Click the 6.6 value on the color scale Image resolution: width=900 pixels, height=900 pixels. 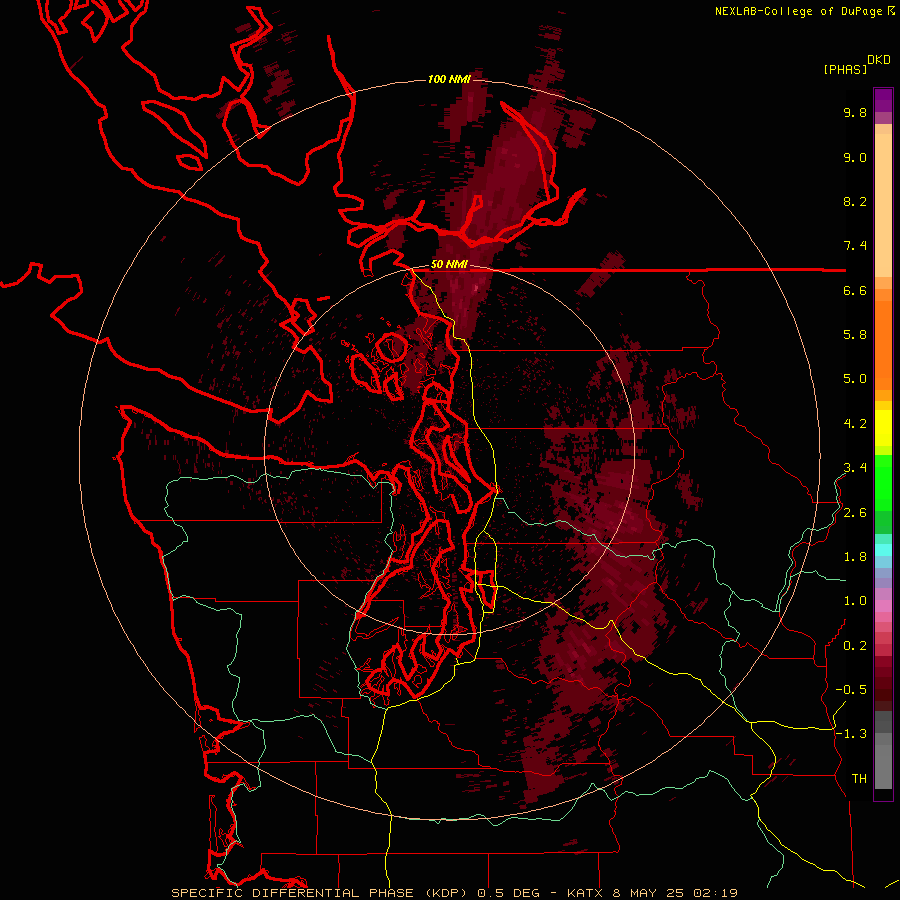tap(855, 290)
